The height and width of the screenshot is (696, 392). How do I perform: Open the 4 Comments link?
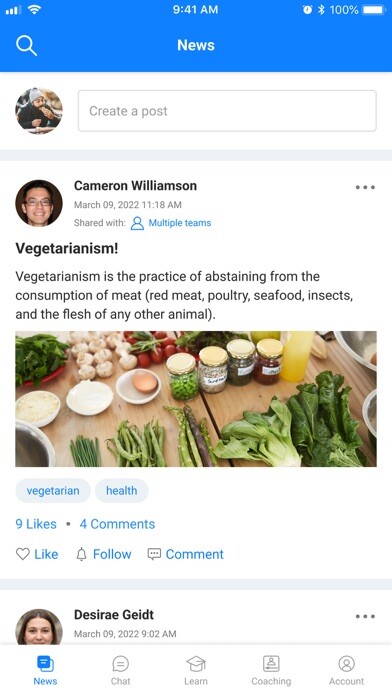pyautogui.click(x=117, y=524)
